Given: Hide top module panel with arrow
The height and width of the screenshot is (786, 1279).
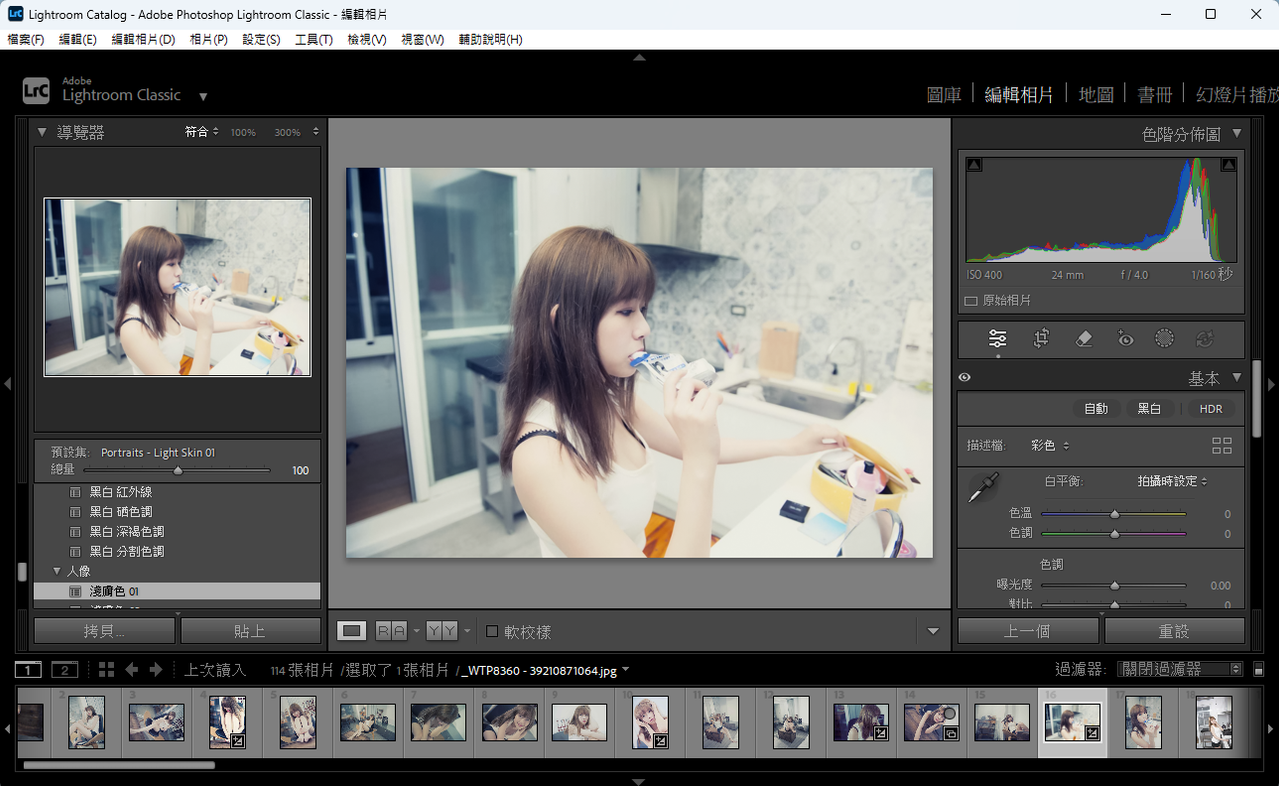Looking at the screenshot, I should (639, 58).
